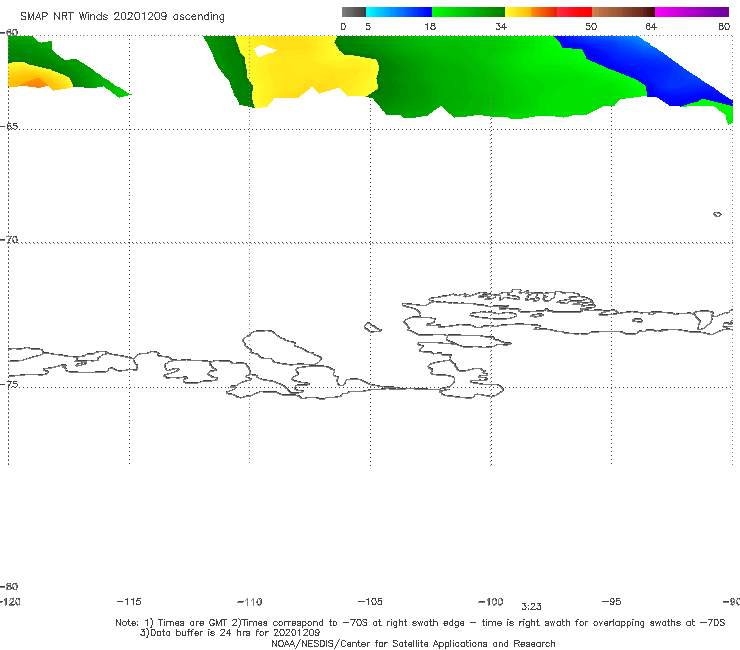740x650 pixels.
Task: Click the yellow-orange segment of the color bar
Action: tap(530, 12)
